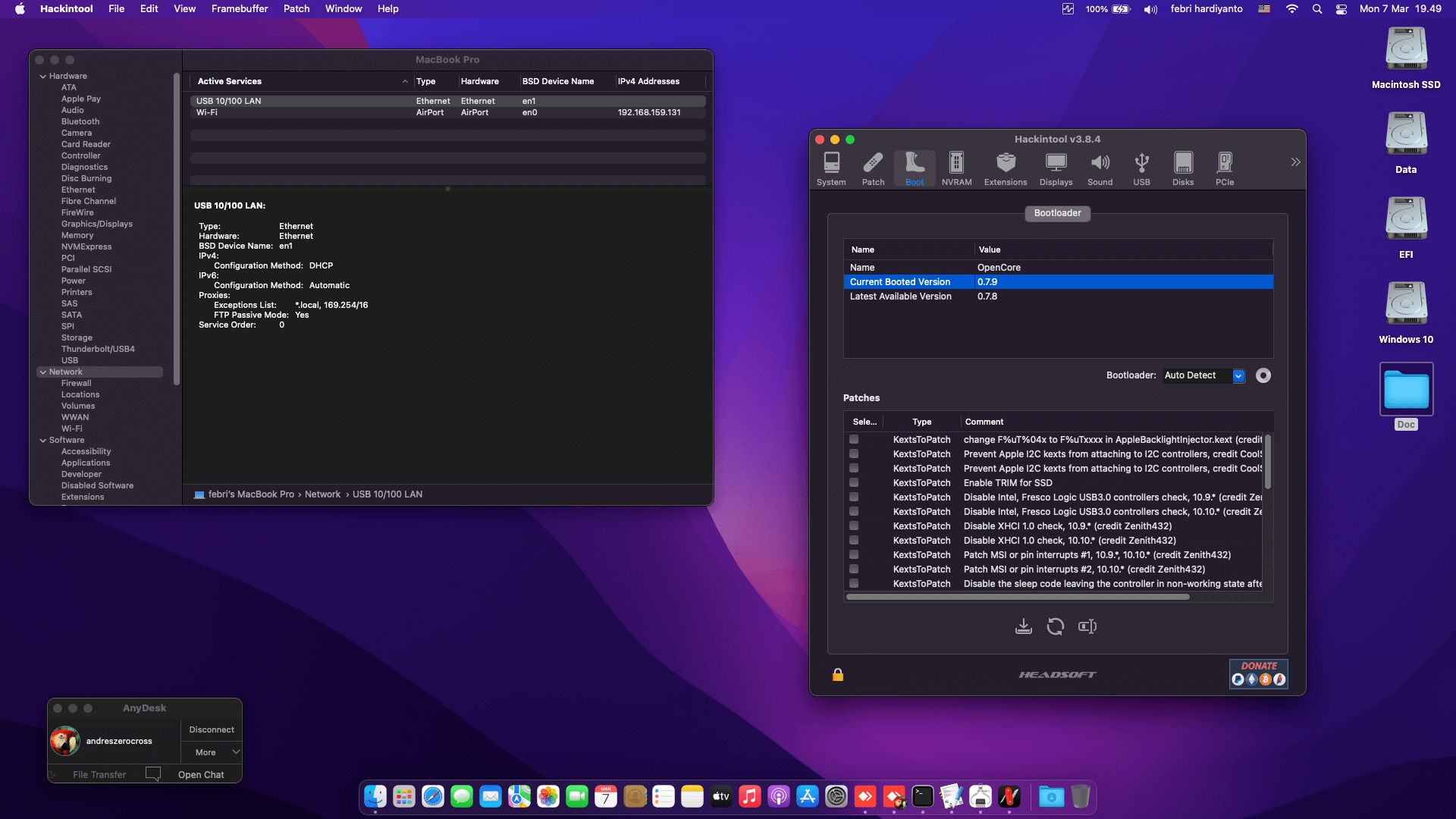The width and height of the screenshot is (1456, 819).
Task: Open the Macintosh SSD desktop drive
Action: point(1406,58)
